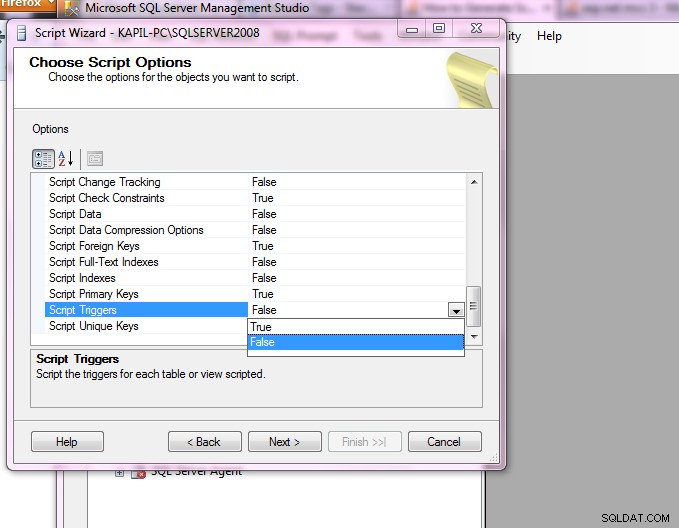679x528 pixels.
Task: Click False value of Script Data Compression Options
Action: [x=264, y=230]
